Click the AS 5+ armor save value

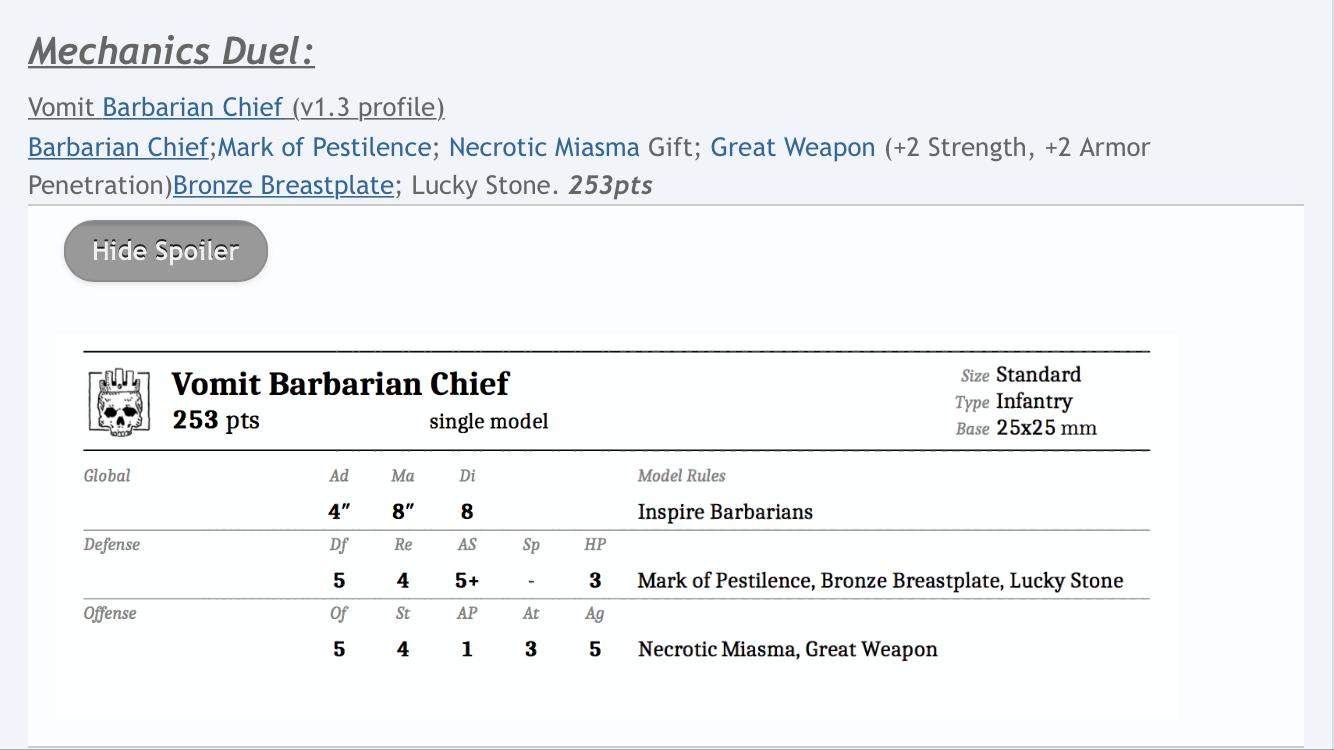(x=467, y=581)
